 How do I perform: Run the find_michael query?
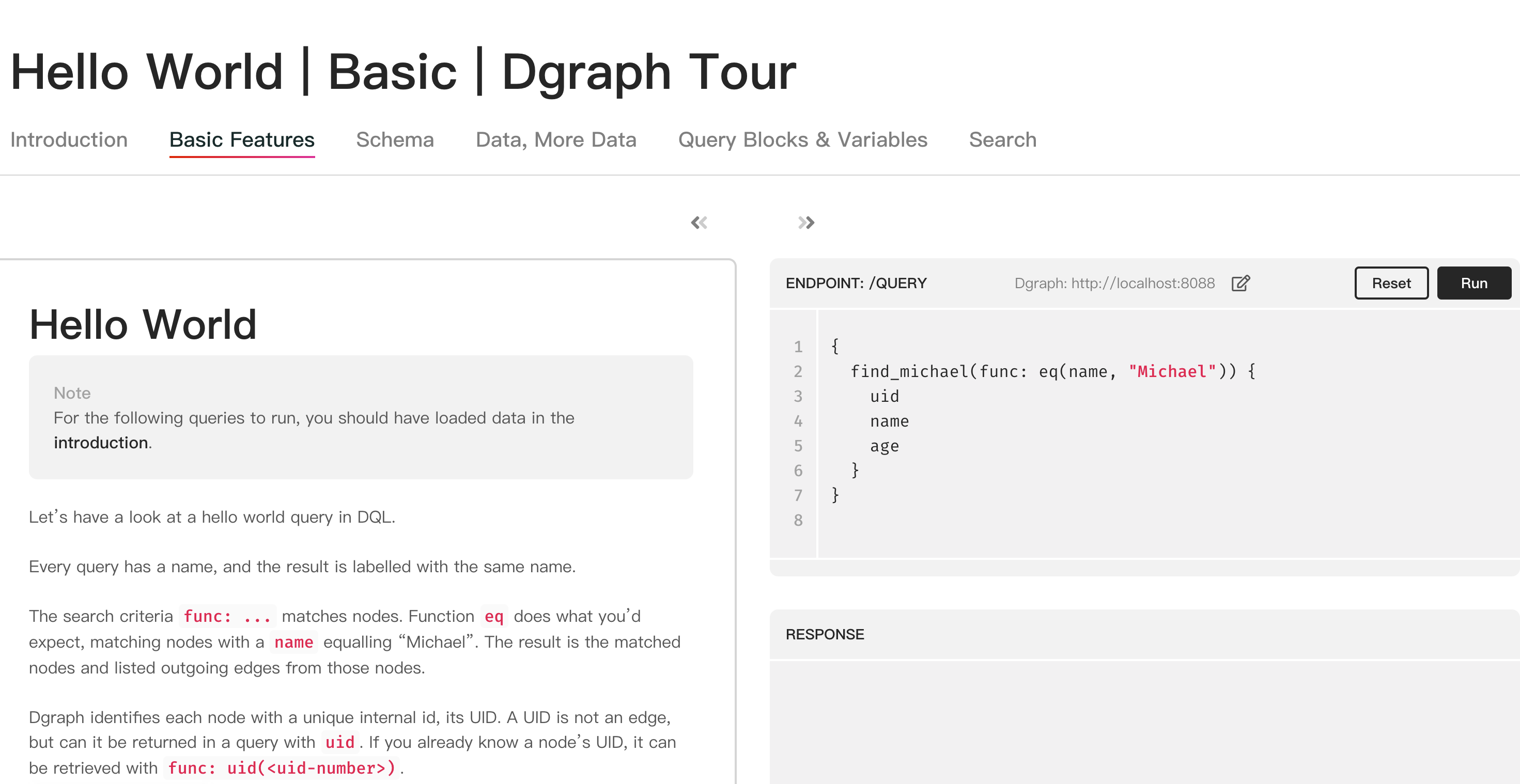[1474, 283]
